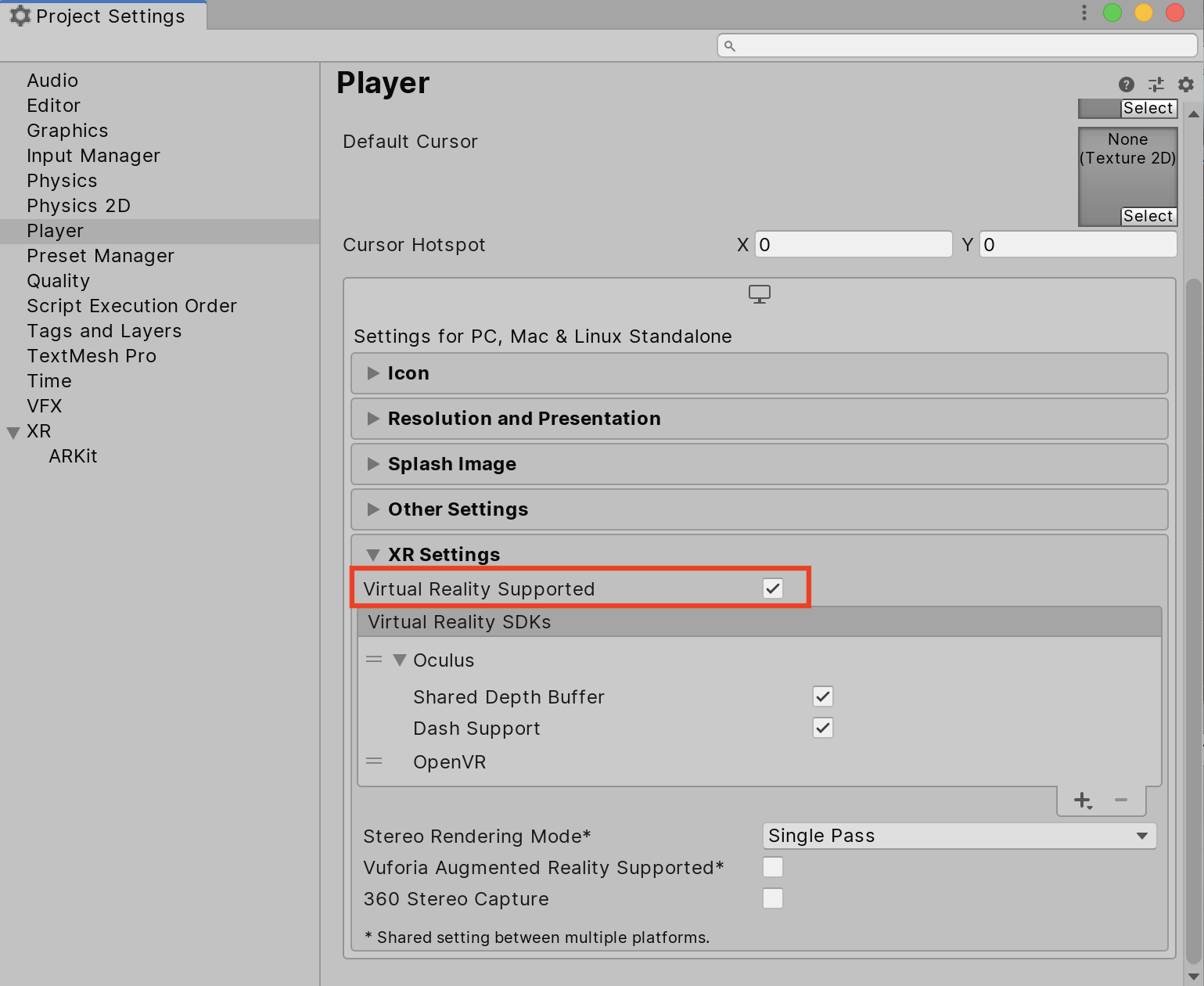Image resolution: width=1204 pixels, height=986 pixels.
Task: Click the vertical scrollbar thumb
Action: coord(1193,621)
